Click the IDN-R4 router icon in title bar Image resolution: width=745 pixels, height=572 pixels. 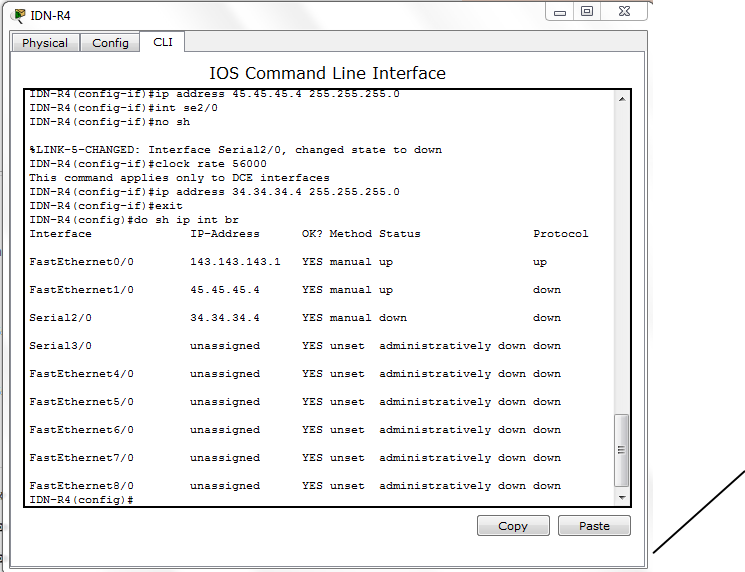[x=19, y=16]
